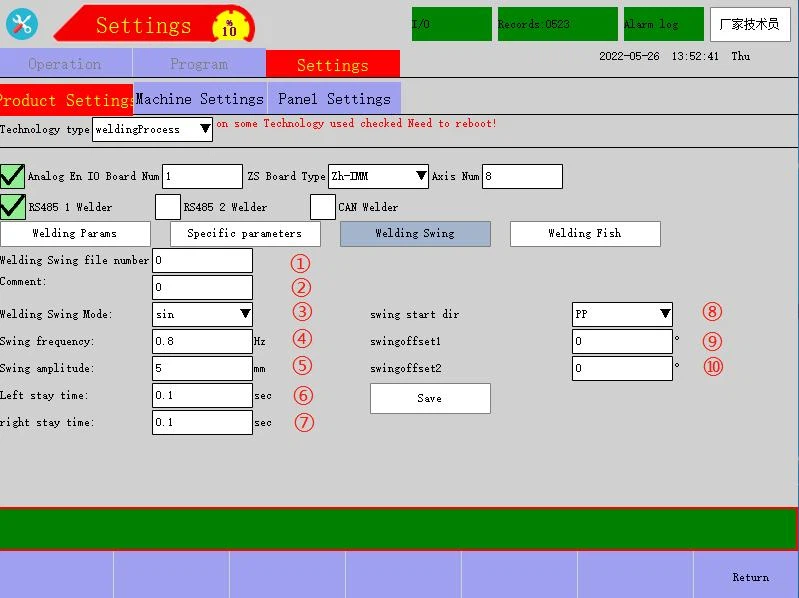799x598 pixels.
Task: Click the Swing frequency input field
Action: point(202,341)
